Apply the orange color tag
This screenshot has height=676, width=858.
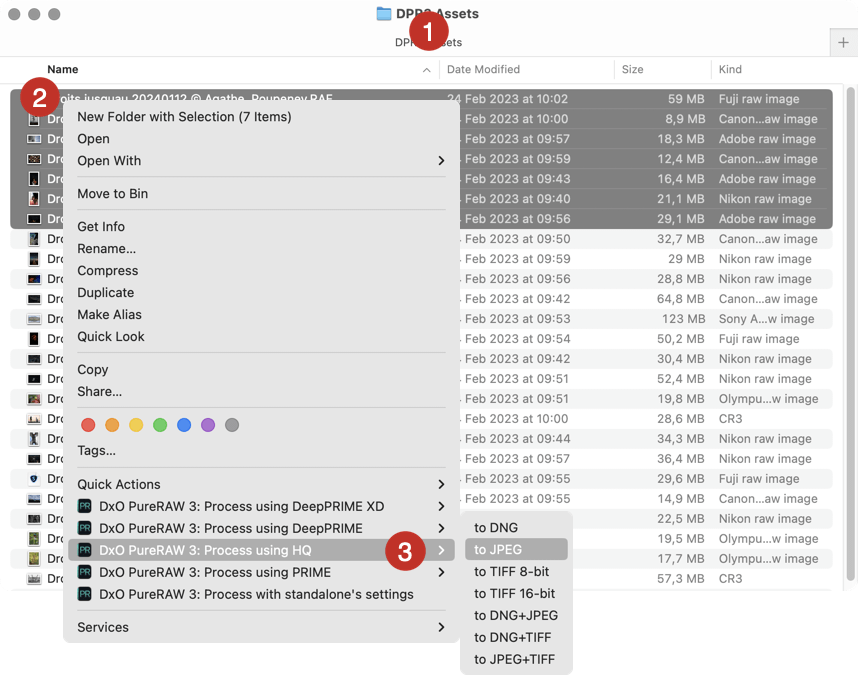tap(112, 425)
